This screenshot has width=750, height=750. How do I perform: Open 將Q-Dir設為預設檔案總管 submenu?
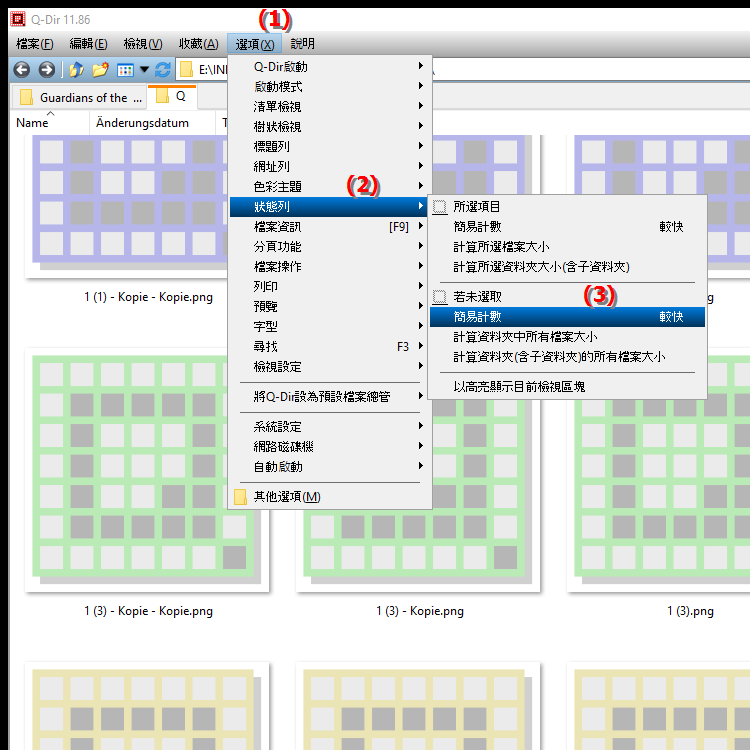pos(330,397)
